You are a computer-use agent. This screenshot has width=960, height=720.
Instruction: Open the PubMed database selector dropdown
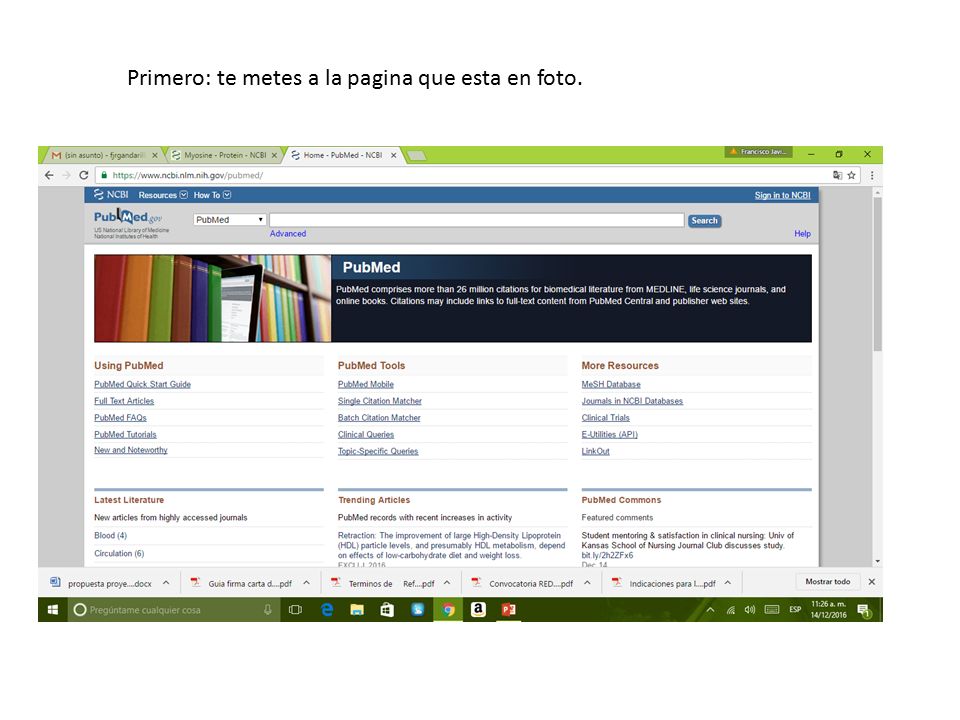(x=230, y=219)
